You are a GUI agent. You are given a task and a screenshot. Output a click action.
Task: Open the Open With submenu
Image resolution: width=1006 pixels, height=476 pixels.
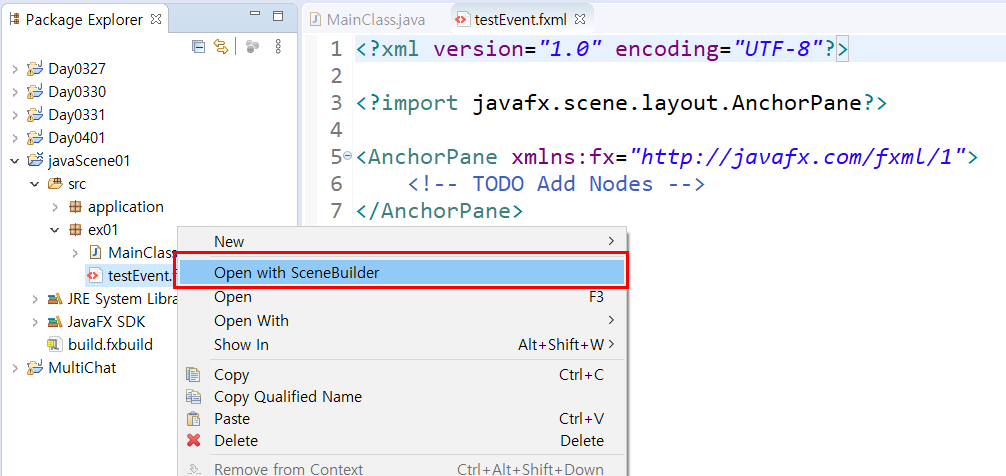(402, 321)
